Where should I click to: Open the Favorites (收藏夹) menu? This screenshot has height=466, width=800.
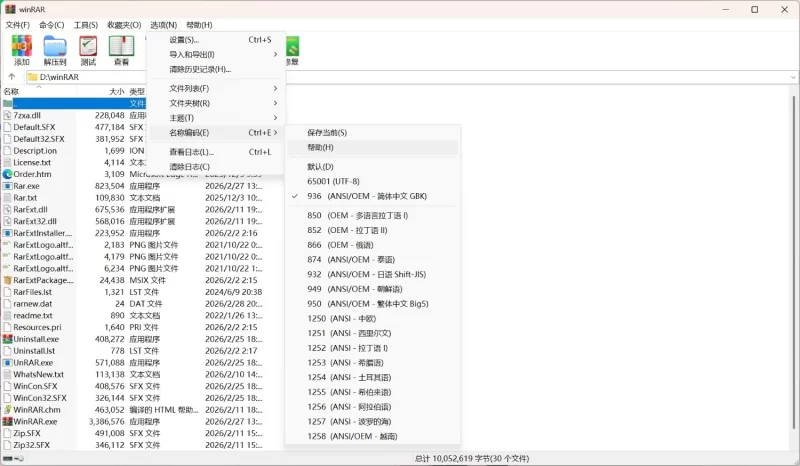[x=124, y=25]
